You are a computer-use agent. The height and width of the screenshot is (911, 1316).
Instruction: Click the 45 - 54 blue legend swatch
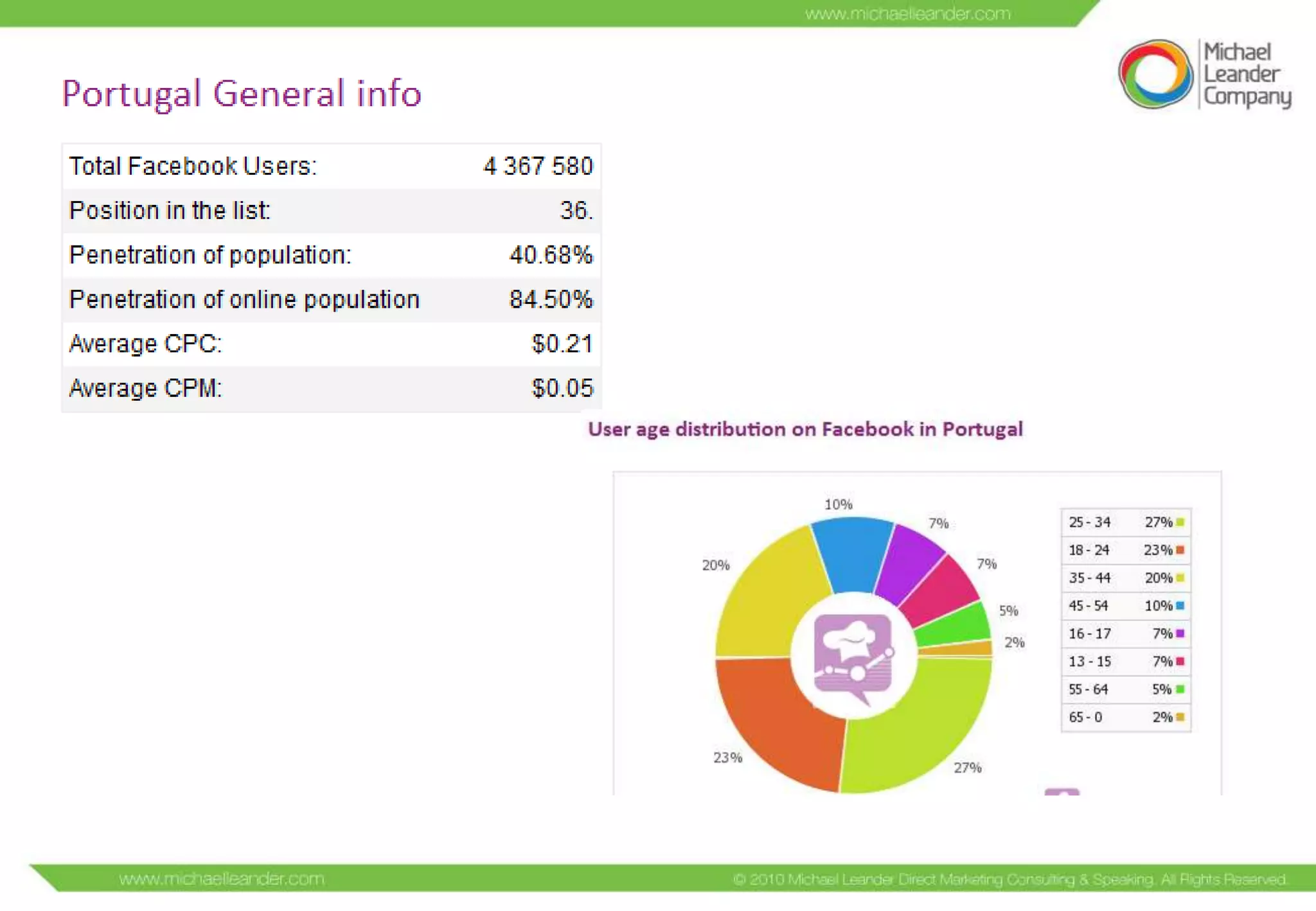click(1180, 606)
